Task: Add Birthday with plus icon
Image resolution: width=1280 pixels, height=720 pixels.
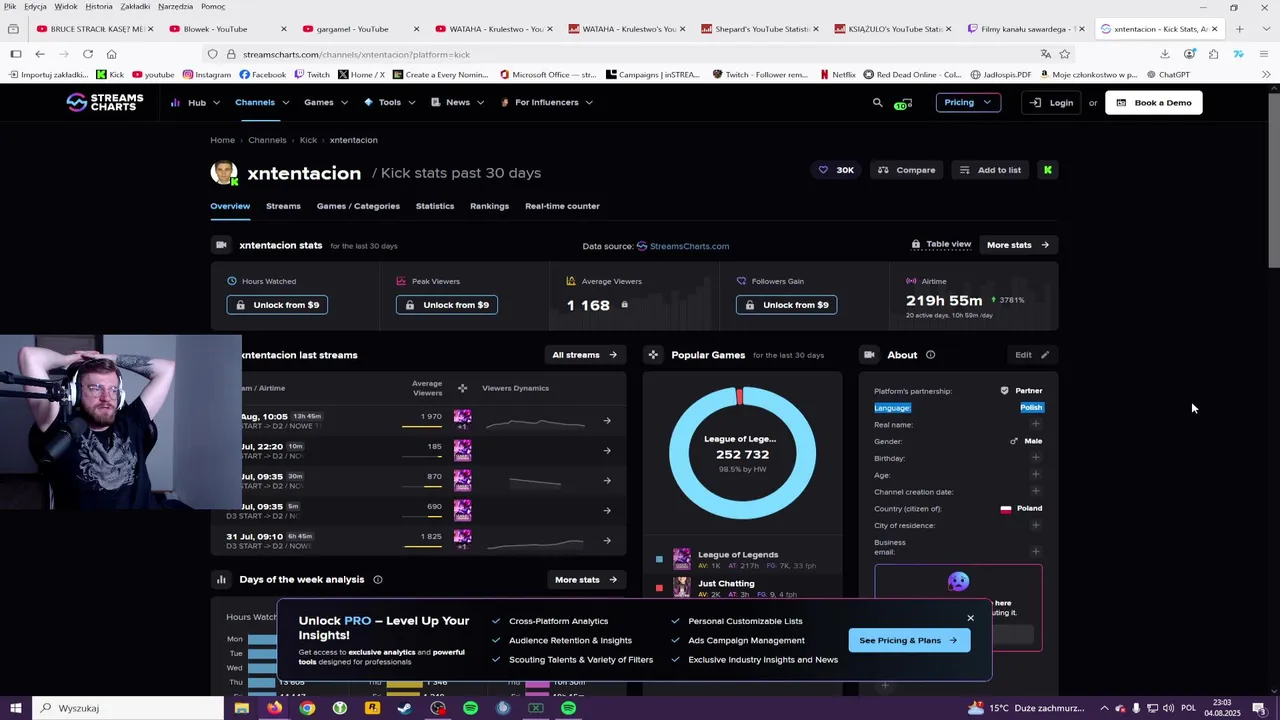Action: click(1036, 458)
